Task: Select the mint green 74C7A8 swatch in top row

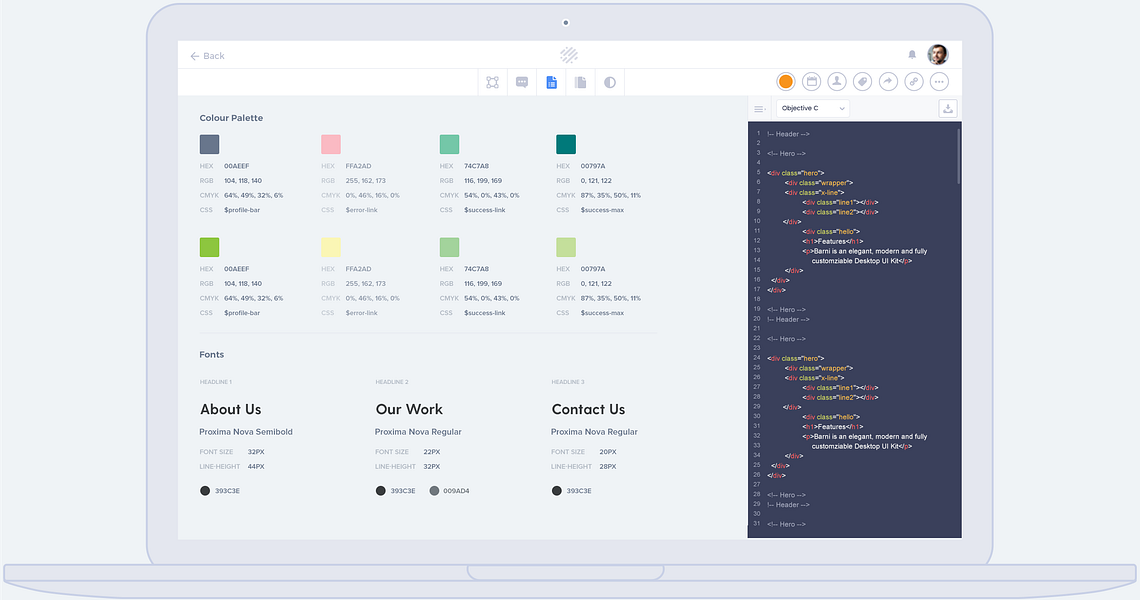Action: pos(449,144)
